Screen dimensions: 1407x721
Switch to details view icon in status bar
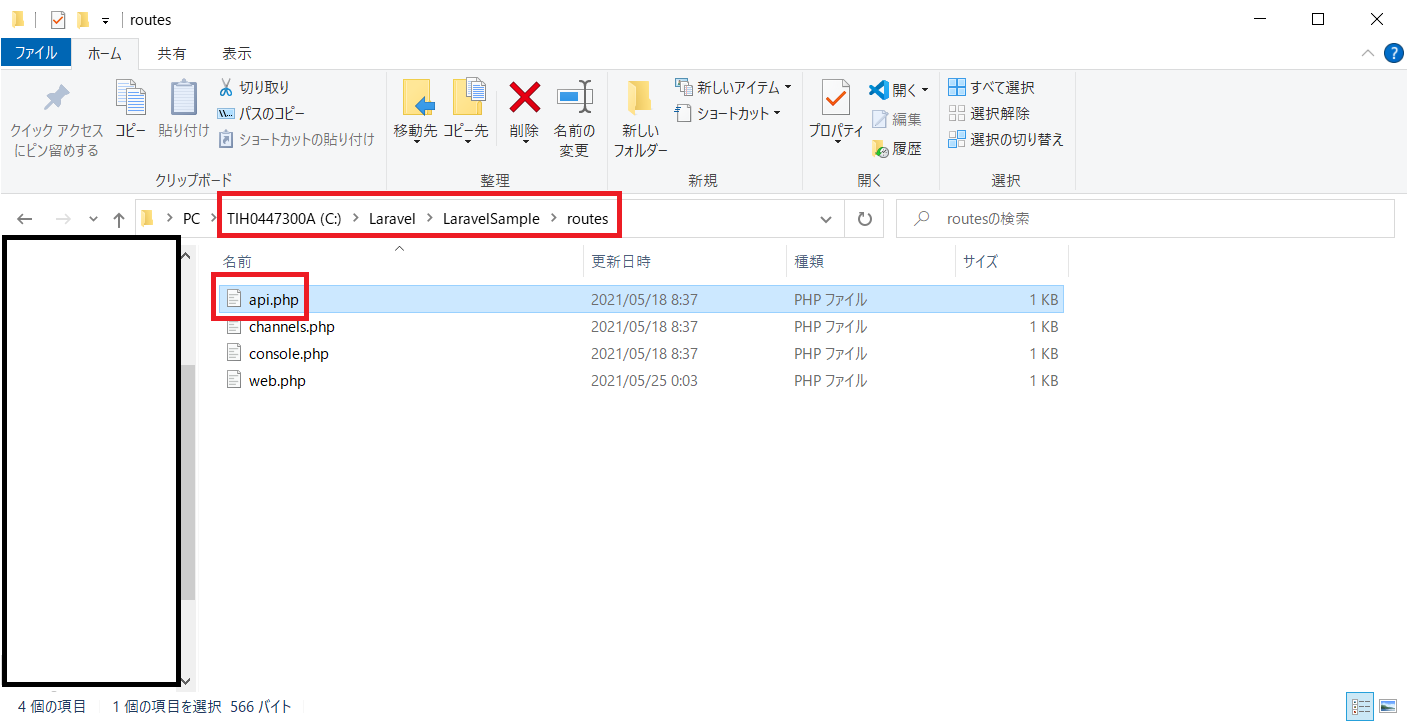coord(1361,707)
